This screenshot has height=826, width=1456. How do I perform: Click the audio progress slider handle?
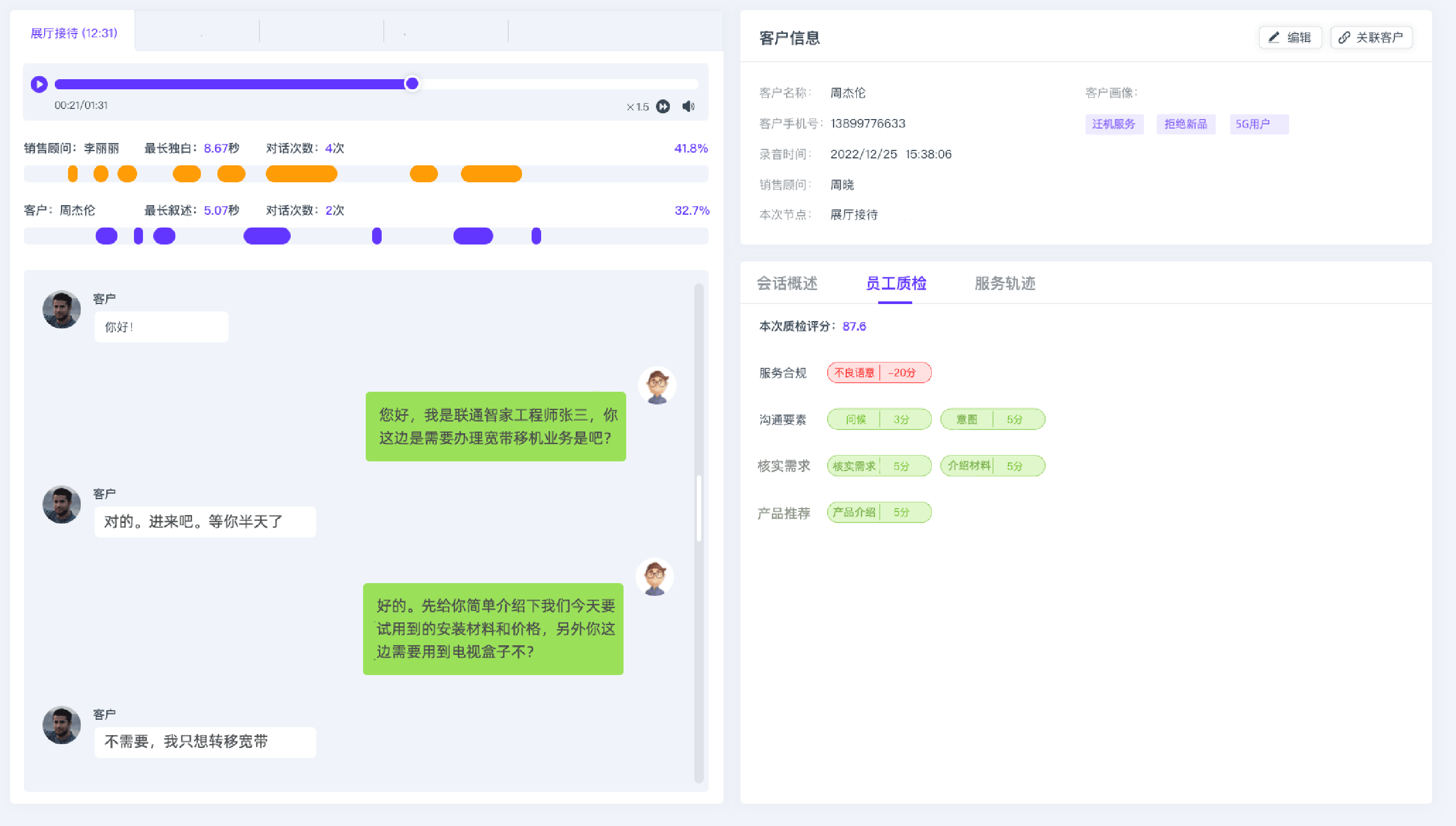click(x=413, y=84)
